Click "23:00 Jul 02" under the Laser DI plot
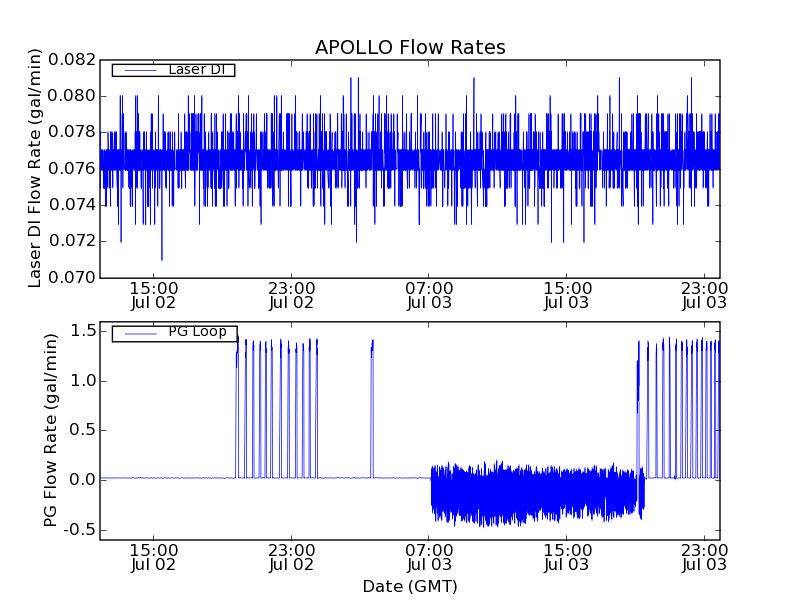 [291, 295]
